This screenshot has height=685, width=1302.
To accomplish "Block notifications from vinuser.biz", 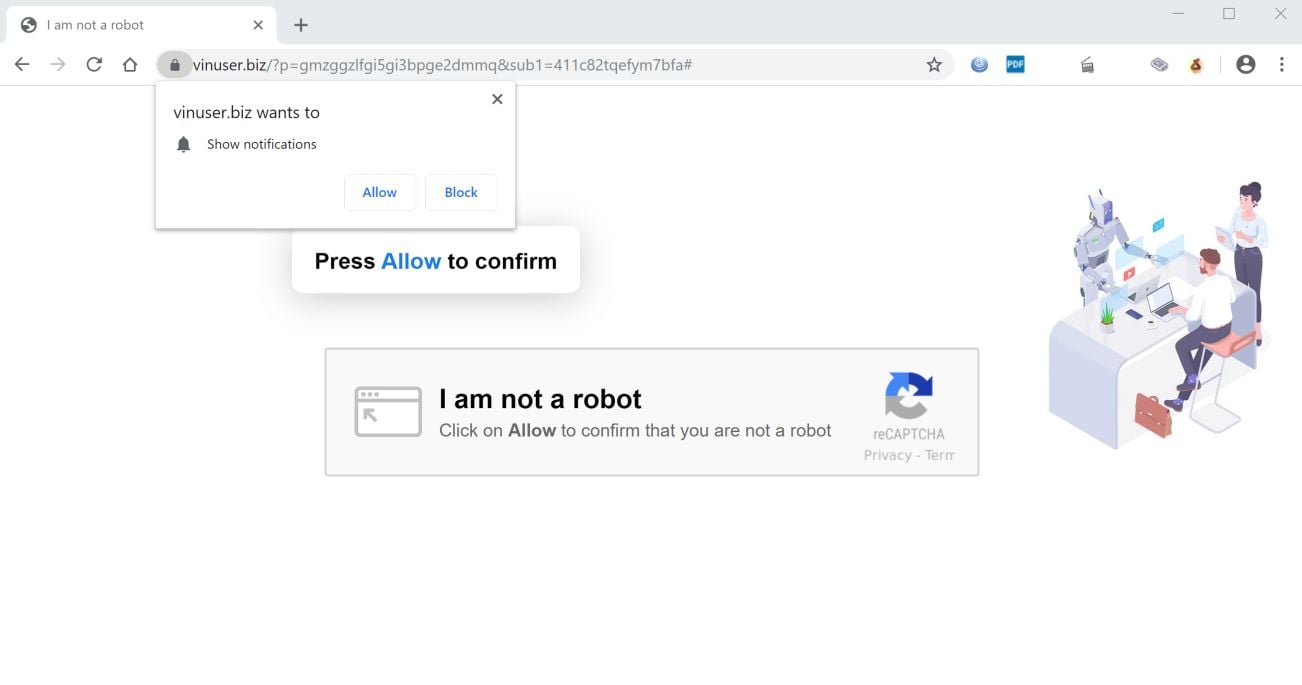I will click(461, 192).
